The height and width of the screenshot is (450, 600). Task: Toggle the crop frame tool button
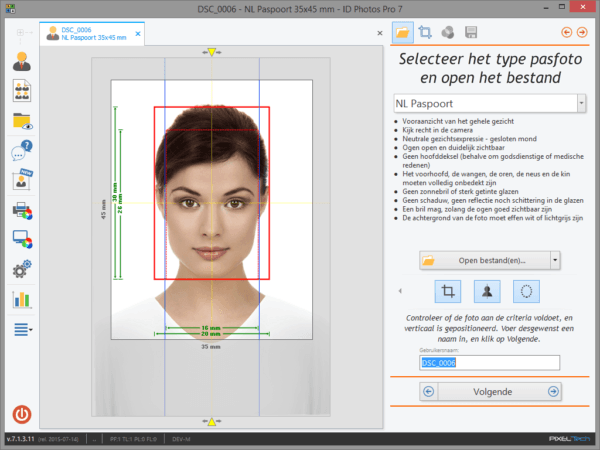coord(448,292)
